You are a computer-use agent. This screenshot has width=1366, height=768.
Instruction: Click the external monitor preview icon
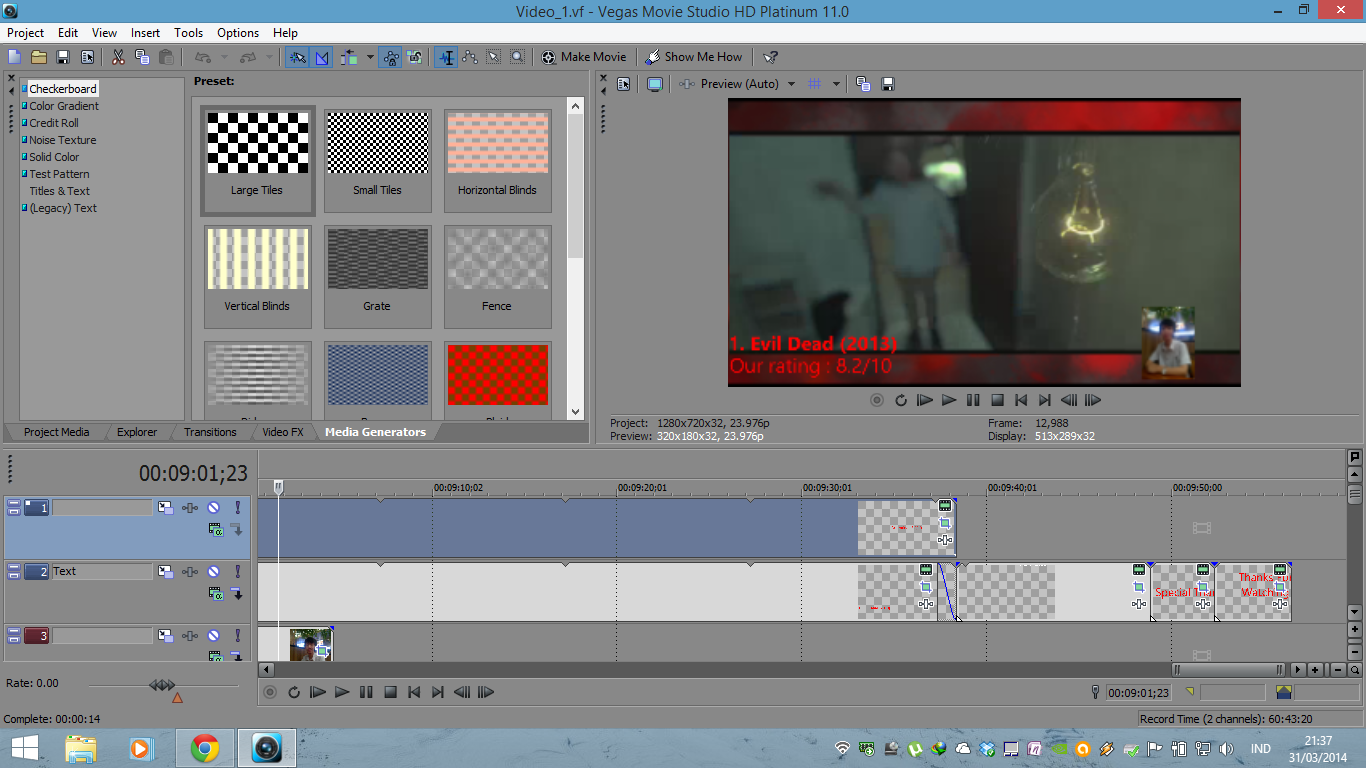click(655, 84)
